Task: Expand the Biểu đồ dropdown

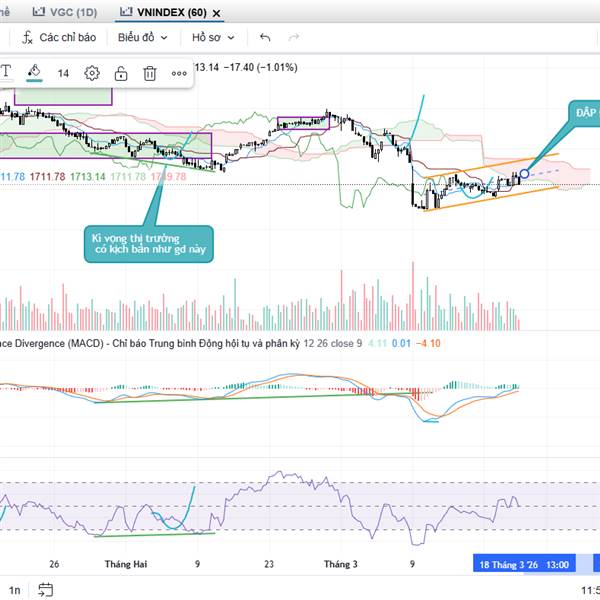Action: (141, 37)
